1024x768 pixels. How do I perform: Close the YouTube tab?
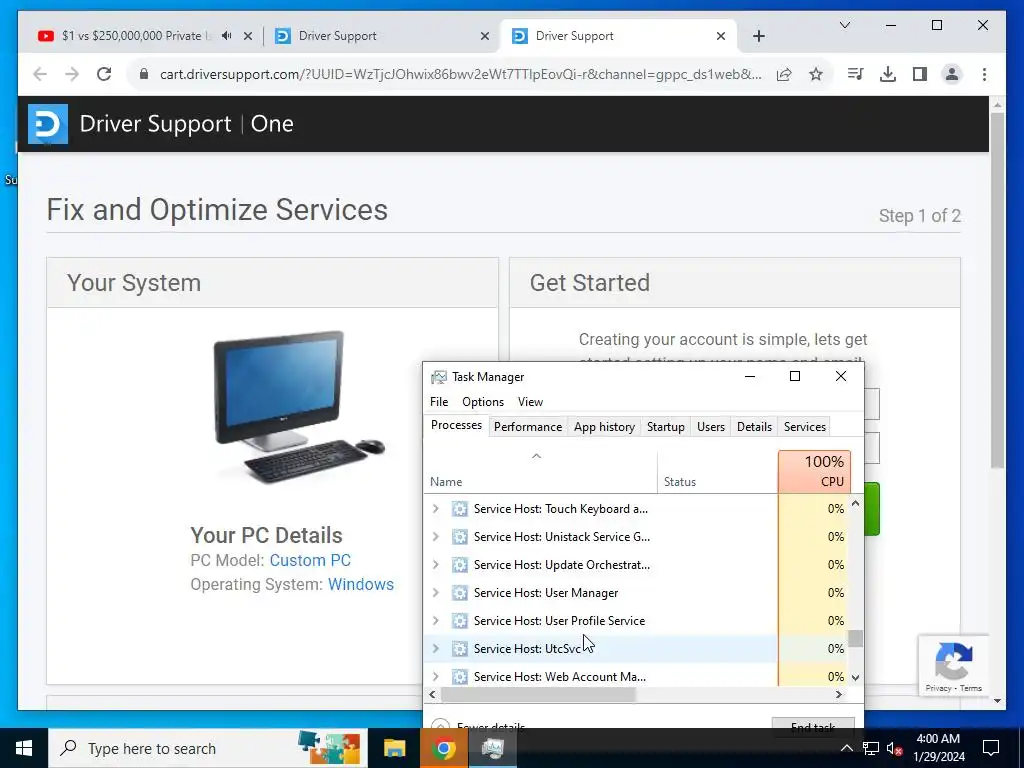pos(248,36)
